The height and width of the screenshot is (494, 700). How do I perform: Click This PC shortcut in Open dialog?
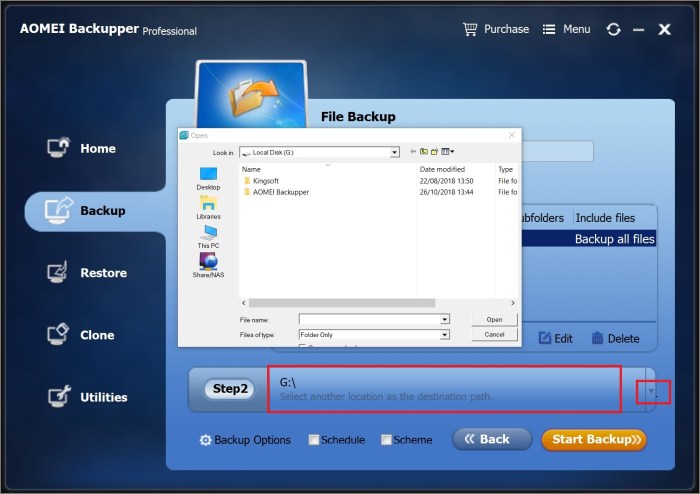[x=208, y=237]
